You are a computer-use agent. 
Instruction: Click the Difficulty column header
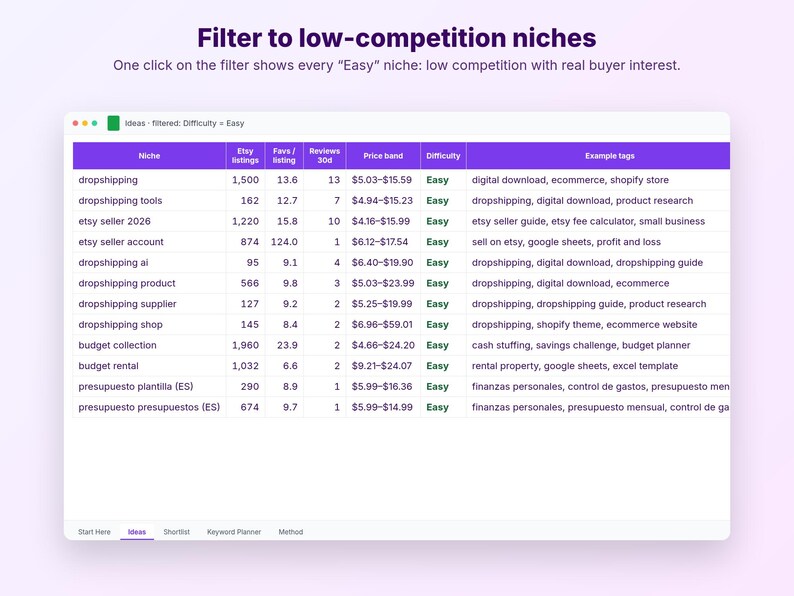[x=443, y=156]
